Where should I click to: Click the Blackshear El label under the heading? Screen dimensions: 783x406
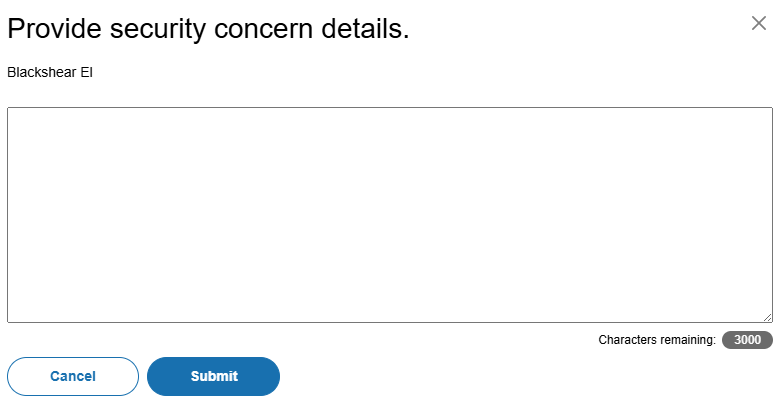pos(50,72)
